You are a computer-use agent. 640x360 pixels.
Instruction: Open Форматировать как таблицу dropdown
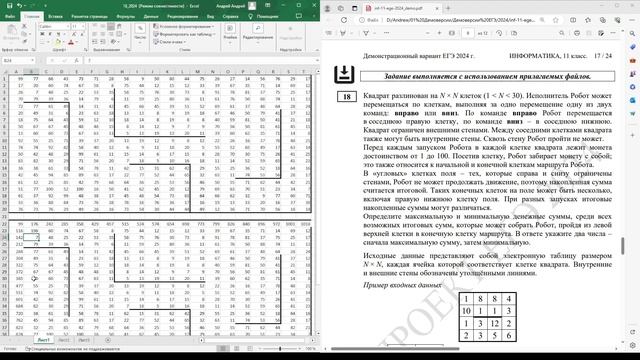point(184,34)
